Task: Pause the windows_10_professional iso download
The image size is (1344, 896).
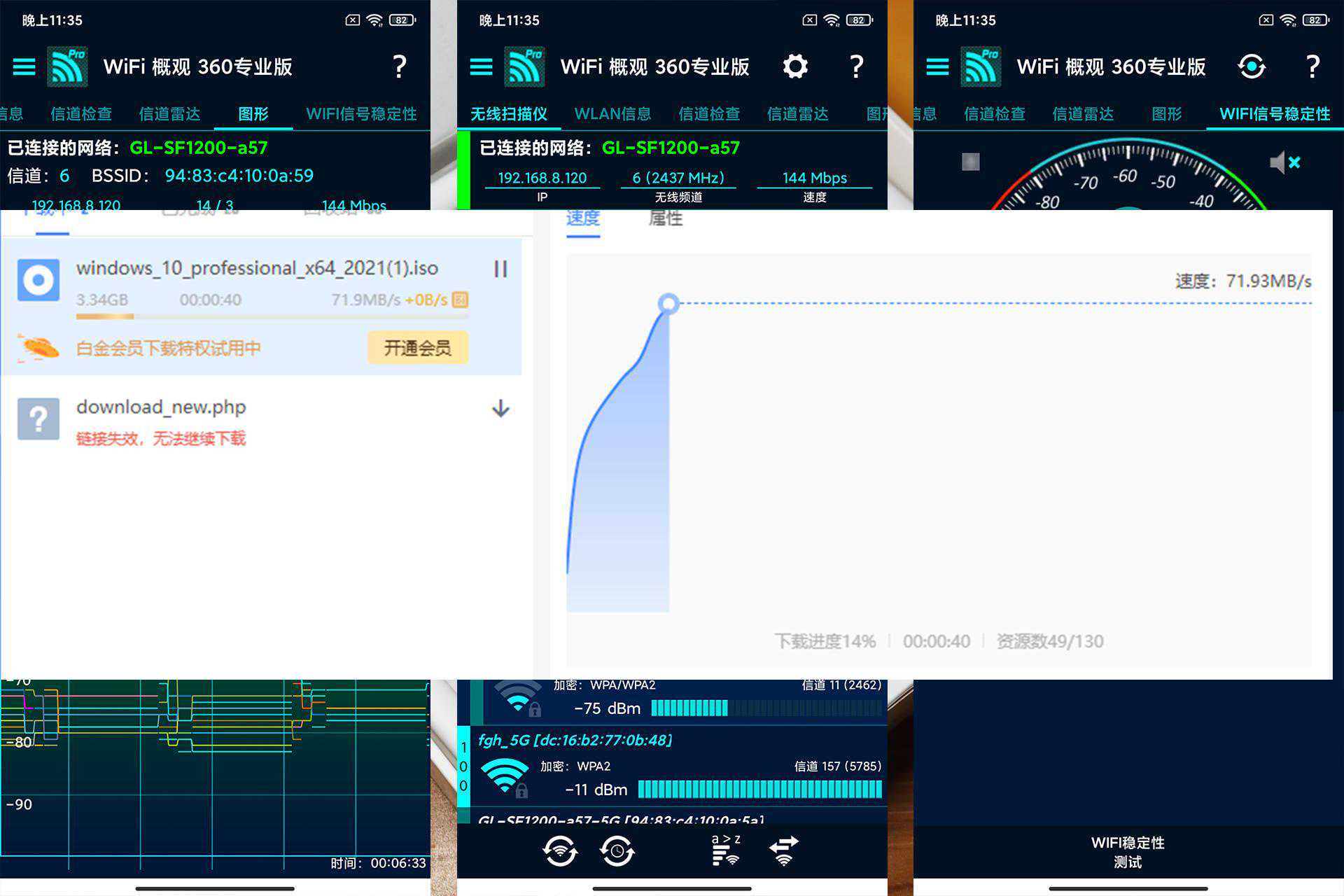Action: click(x=500, y=269)
